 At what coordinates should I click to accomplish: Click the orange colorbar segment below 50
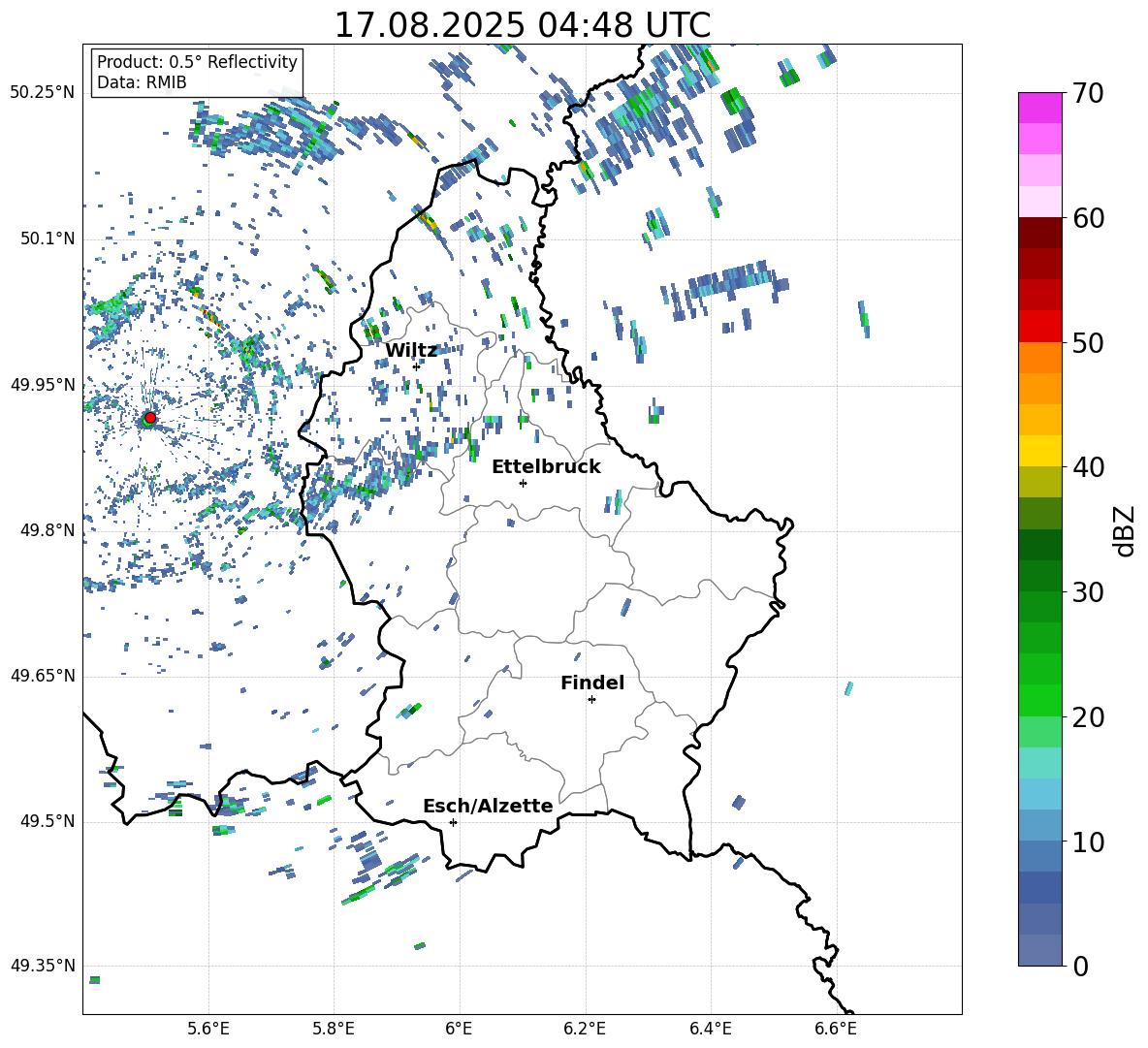(x=1039, y=358)
